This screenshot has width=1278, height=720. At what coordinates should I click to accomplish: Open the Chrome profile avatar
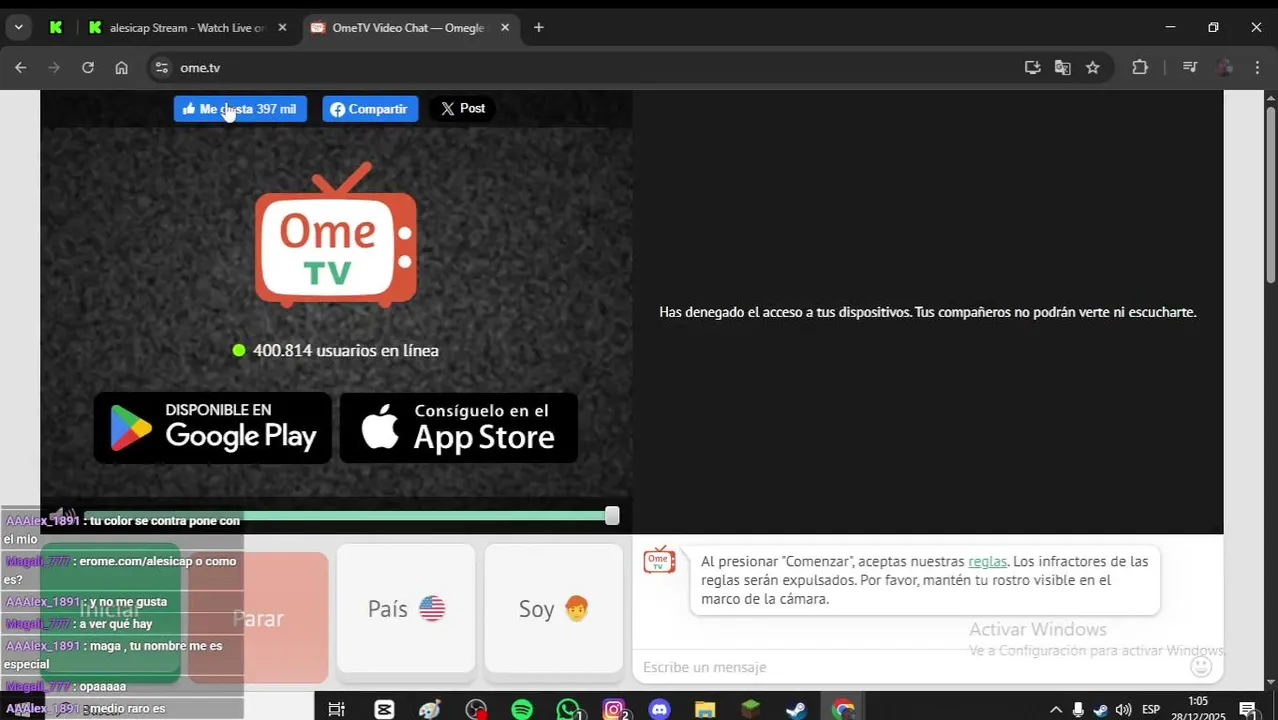tap(1225, 68)
